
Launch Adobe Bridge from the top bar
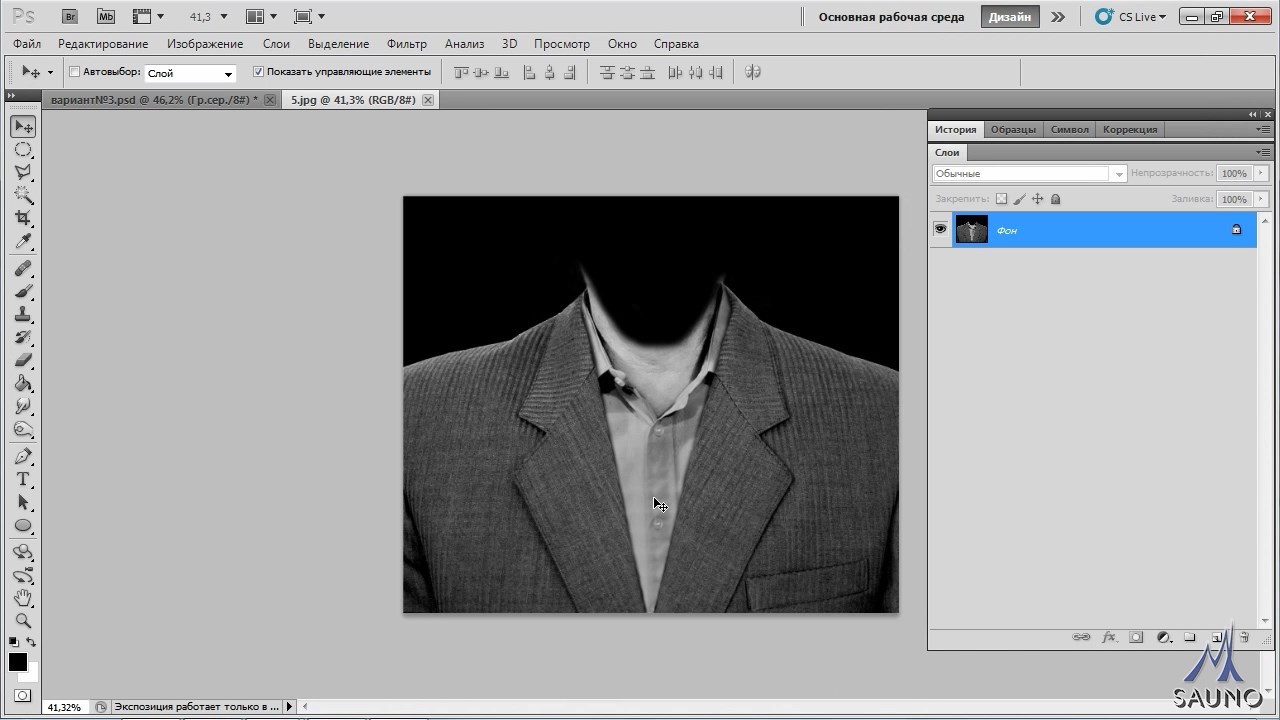(x=69, y=17)
